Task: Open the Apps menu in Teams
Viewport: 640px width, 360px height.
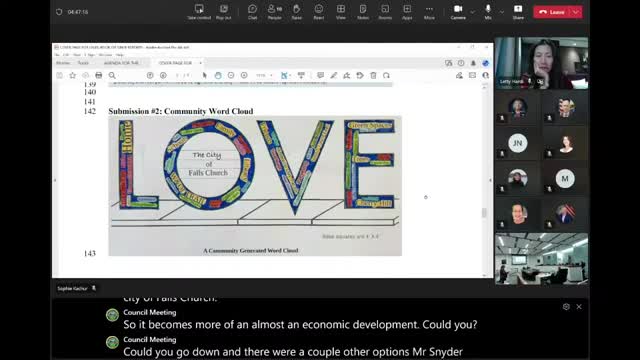Action: 407,12
